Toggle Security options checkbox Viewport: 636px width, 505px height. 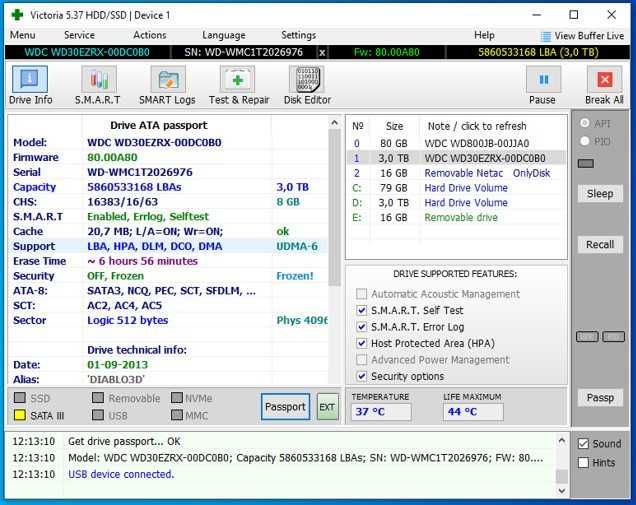coord(361,376)
